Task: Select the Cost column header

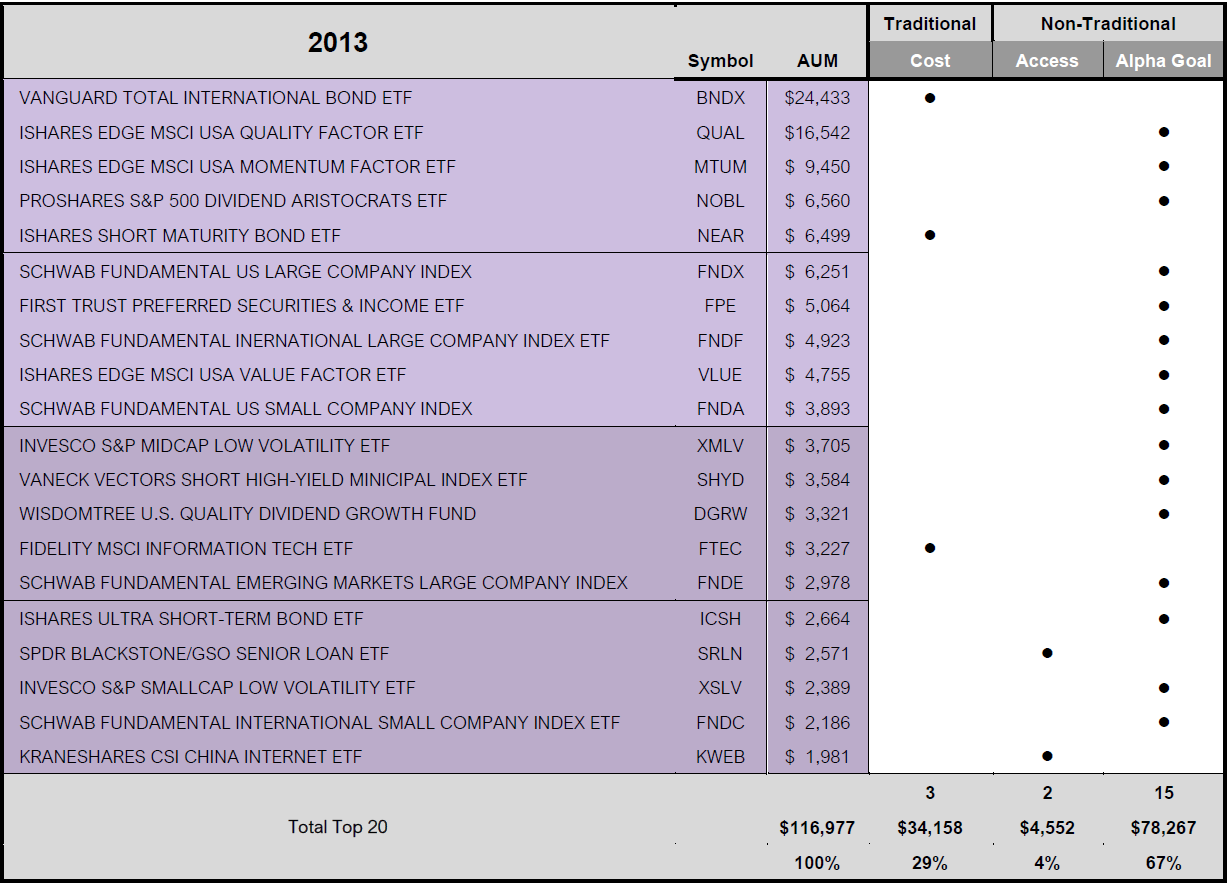Action: [x=930, y=61]
